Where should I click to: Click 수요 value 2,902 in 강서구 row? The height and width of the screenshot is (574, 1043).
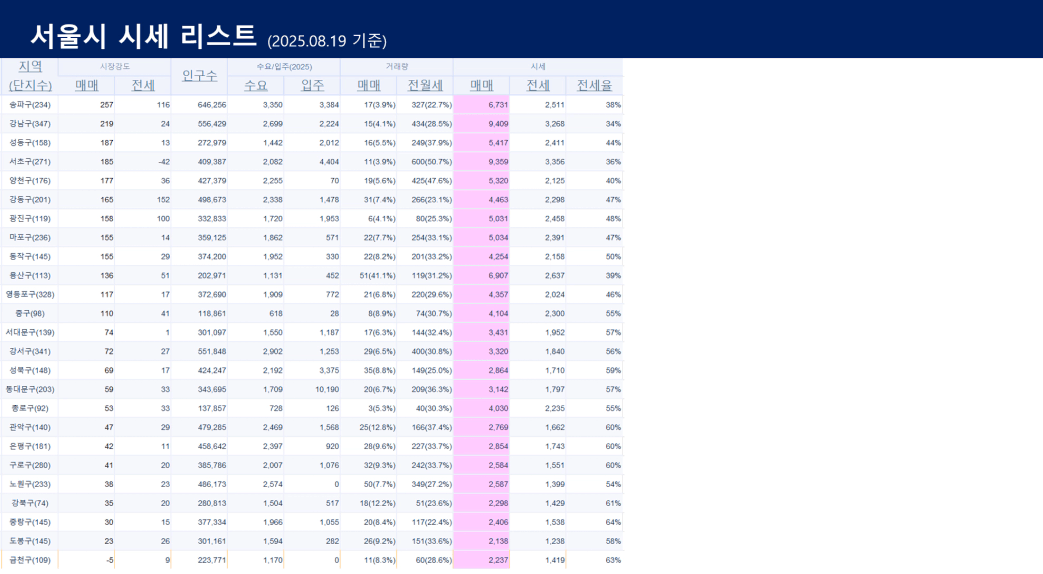[272, 351]
